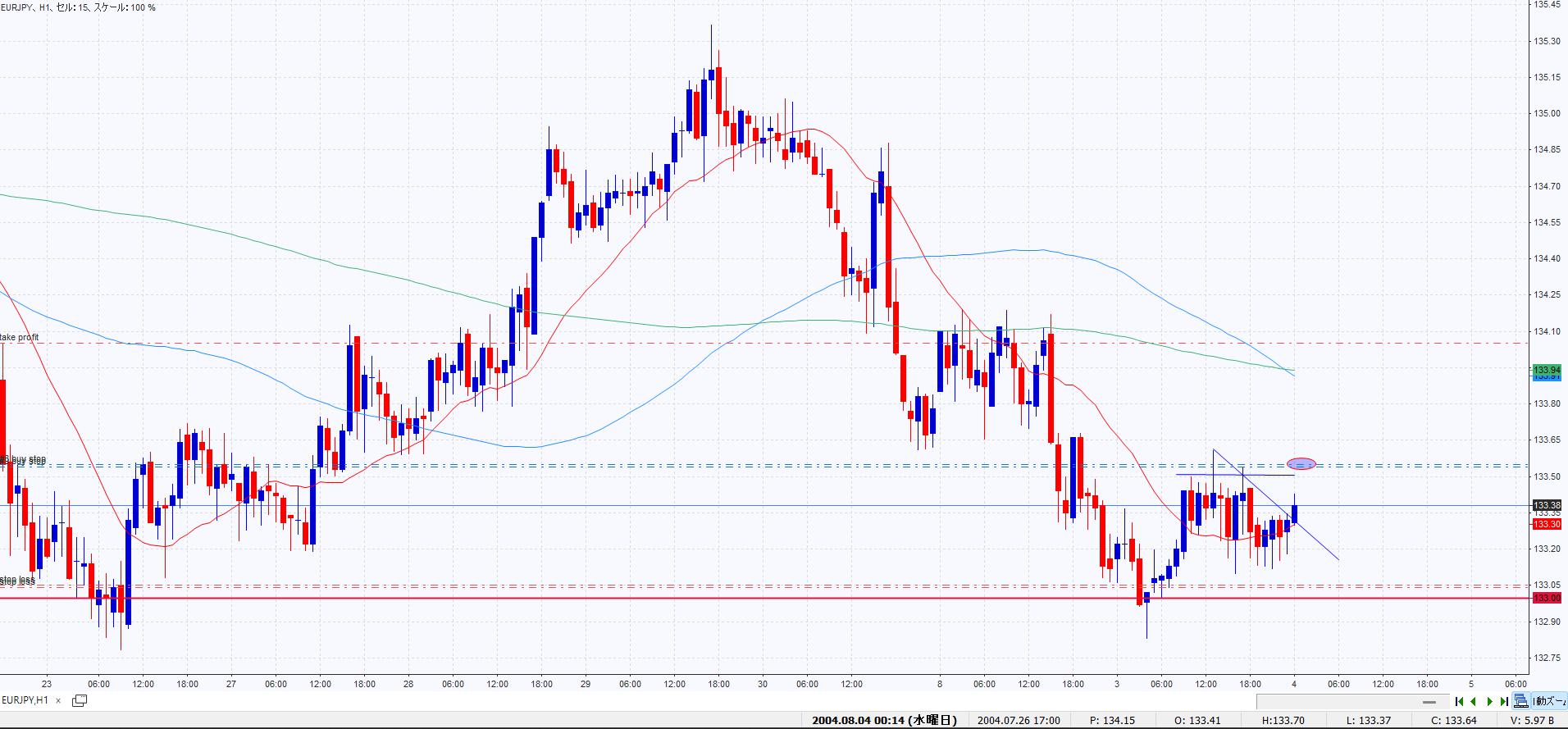1568x729 pixels.
Task: Jump to the first bar of the chart
Action: click(1459, 701)
